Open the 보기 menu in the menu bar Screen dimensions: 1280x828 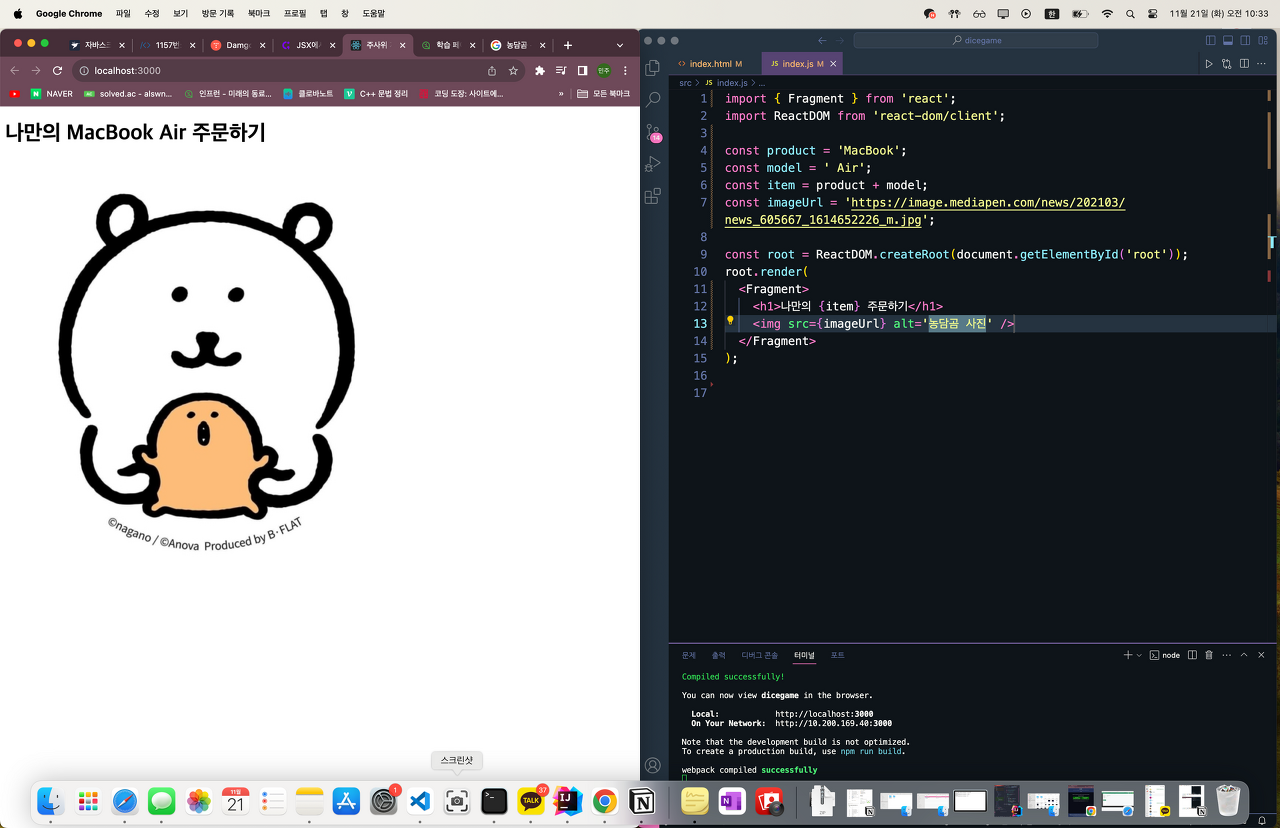pos(180,14)
